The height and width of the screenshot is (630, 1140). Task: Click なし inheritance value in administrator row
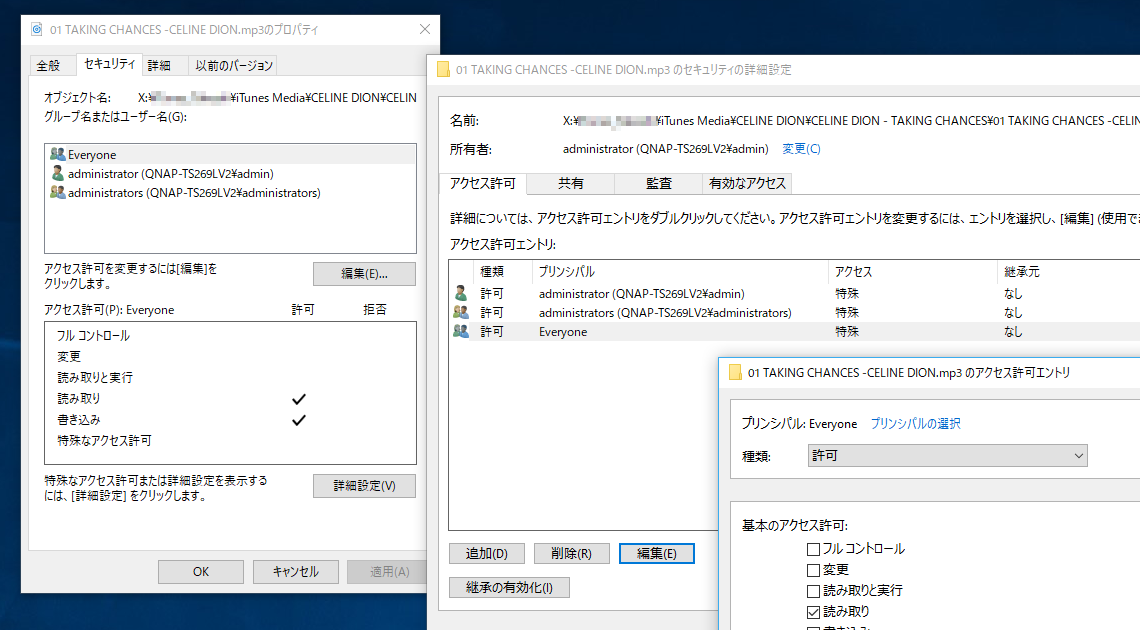point(1013,294)
